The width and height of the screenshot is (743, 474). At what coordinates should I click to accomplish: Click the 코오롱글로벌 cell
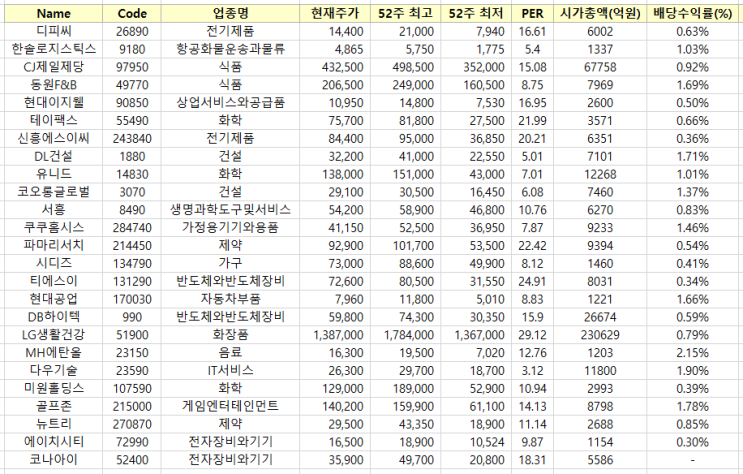click(54, 192)
